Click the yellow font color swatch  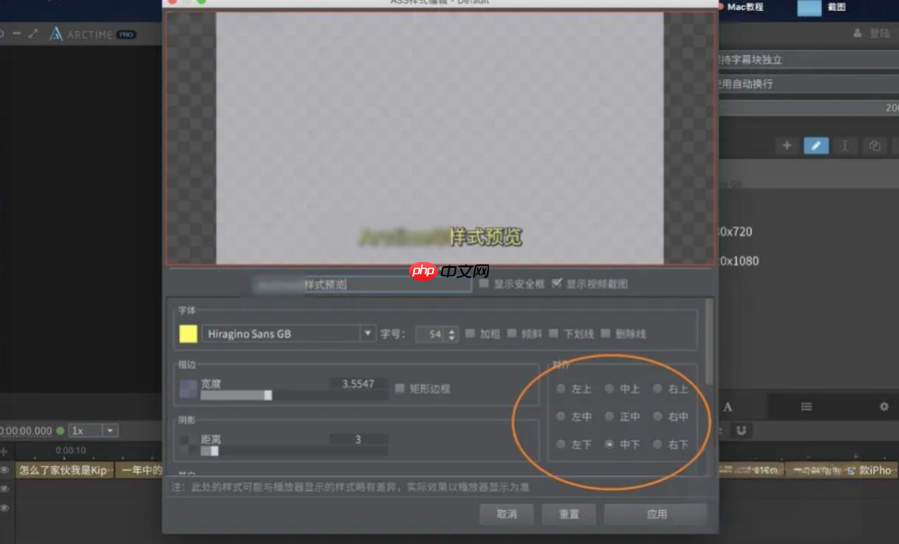coord(188,334)
